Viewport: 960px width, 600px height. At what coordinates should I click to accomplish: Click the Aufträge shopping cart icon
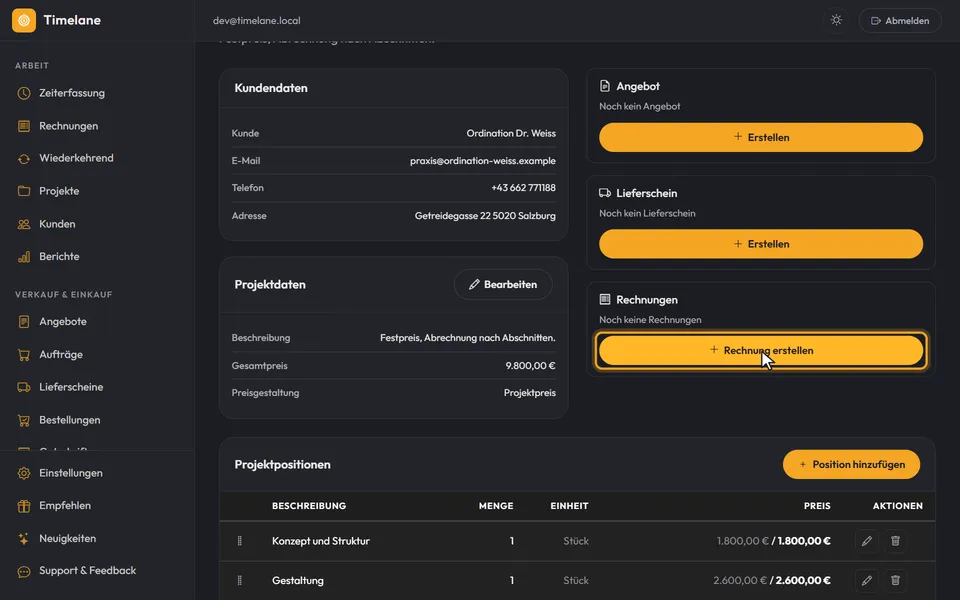(24, 354)
